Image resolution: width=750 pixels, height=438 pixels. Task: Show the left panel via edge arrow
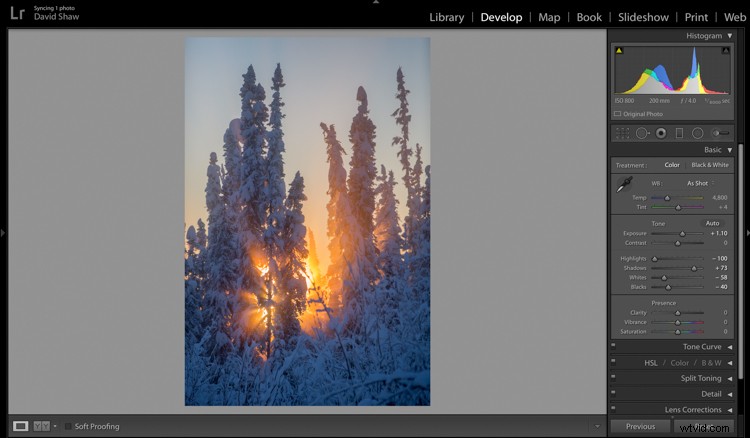(x=3, y=233)
